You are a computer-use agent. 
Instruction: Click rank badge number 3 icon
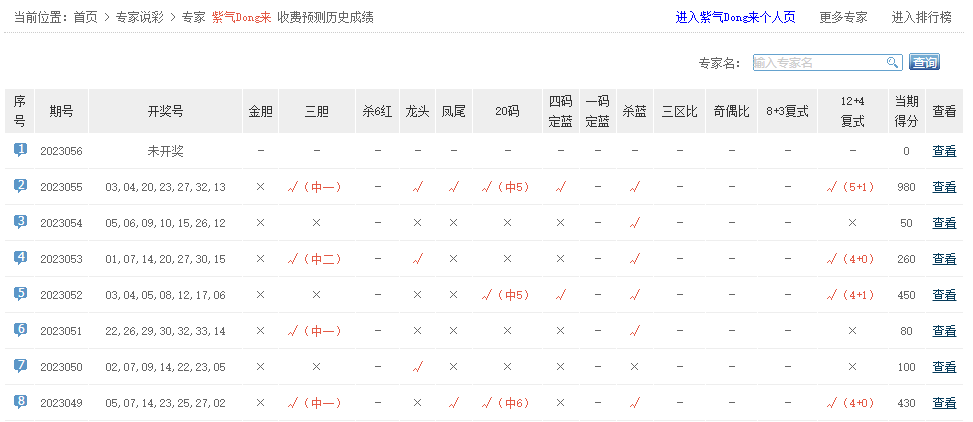[x=20, y=222]
